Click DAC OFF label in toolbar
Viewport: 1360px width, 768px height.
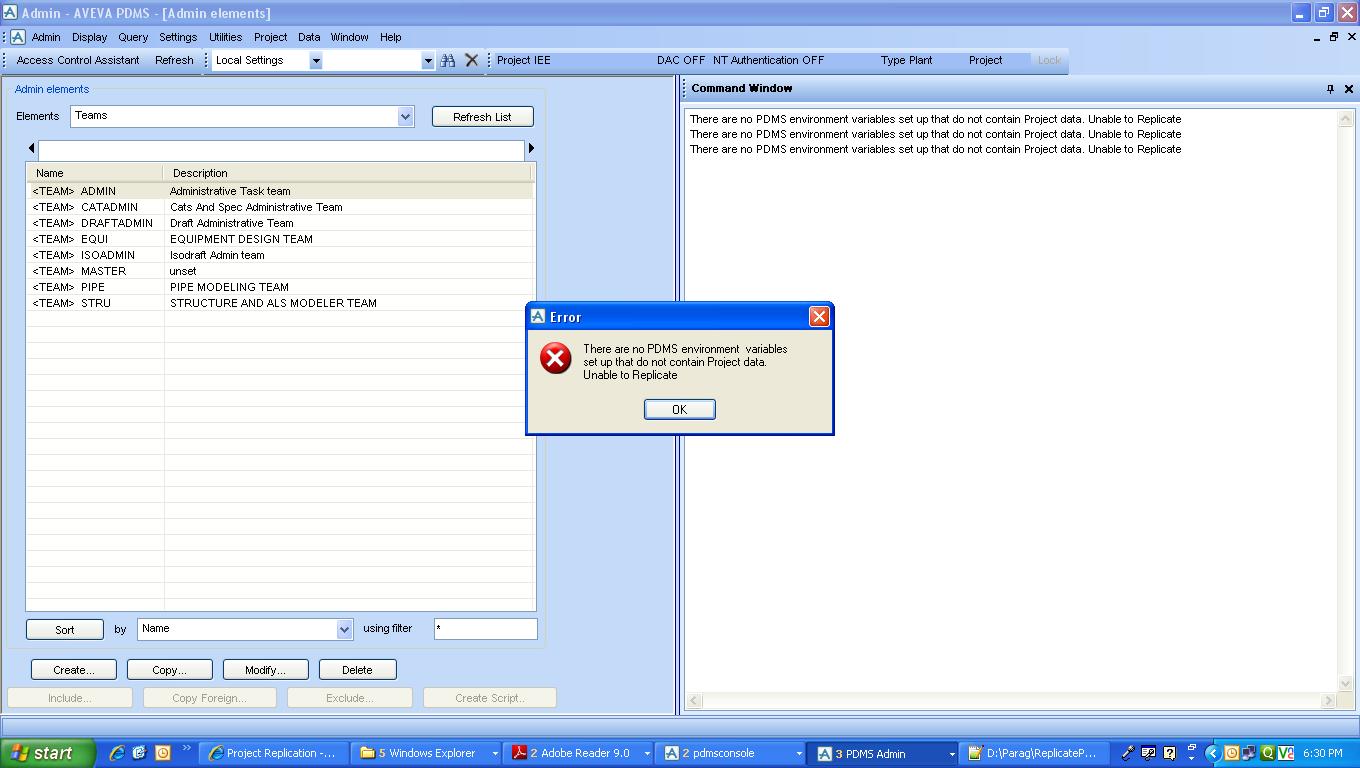(x=681, y=60)
